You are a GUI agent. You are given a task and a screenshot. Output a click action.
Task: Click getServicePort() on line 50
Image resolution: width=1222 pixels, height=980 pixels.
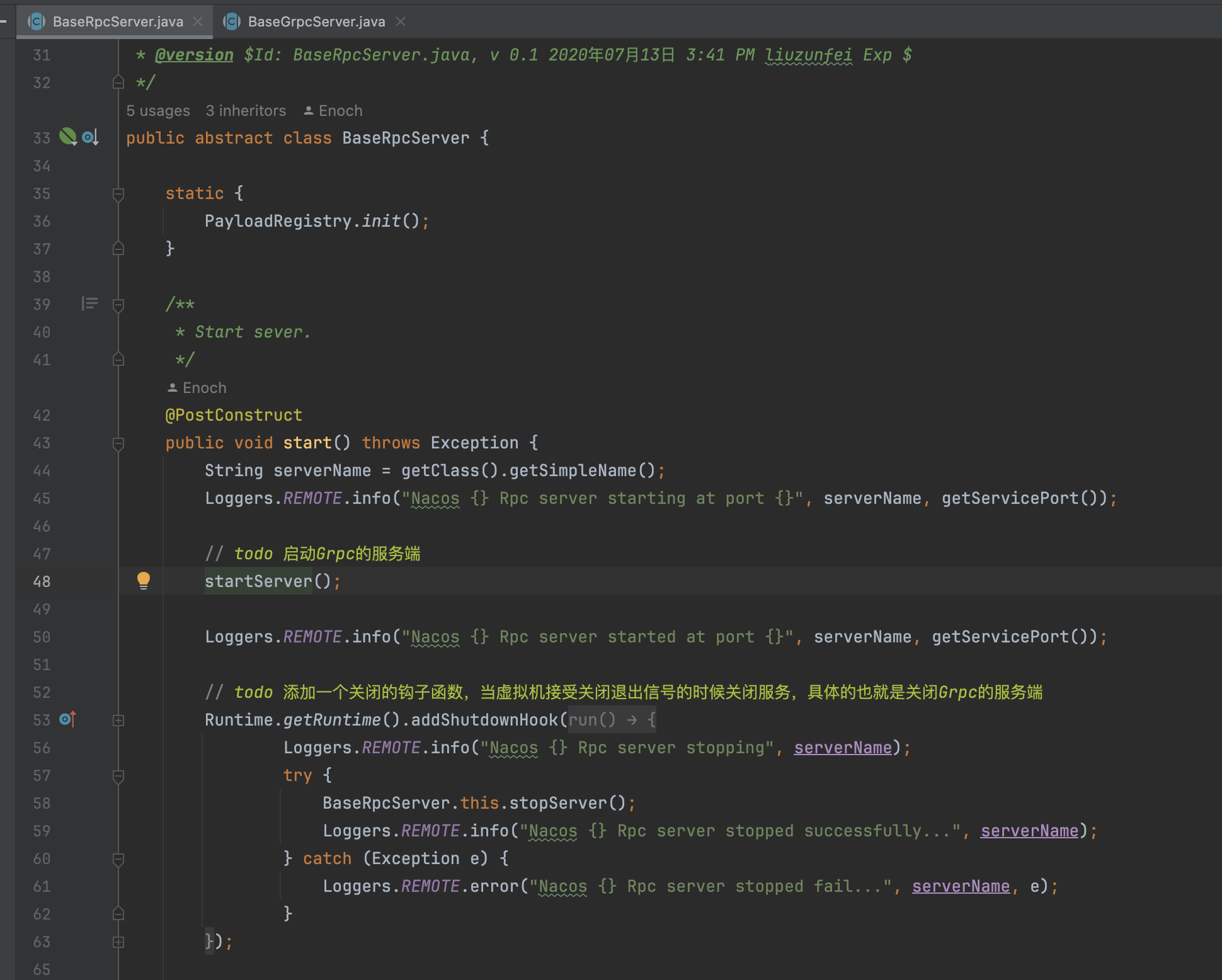coord(1010,637)
